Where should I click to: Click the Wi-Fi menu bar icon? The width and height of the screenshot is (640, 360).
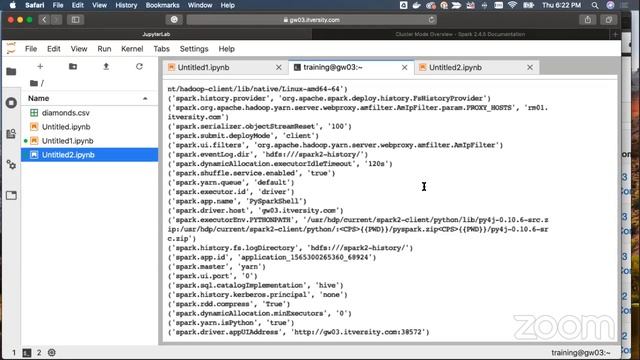[513, 5]
